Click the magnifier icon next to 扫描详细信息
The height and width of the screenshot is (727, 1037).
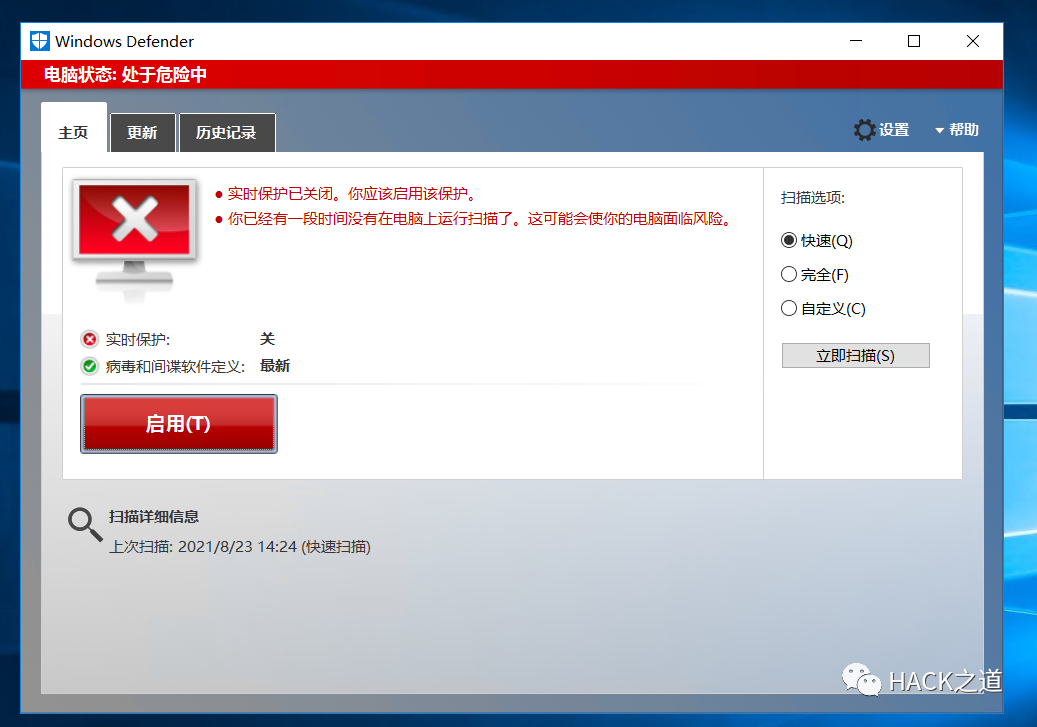point(85,525)
